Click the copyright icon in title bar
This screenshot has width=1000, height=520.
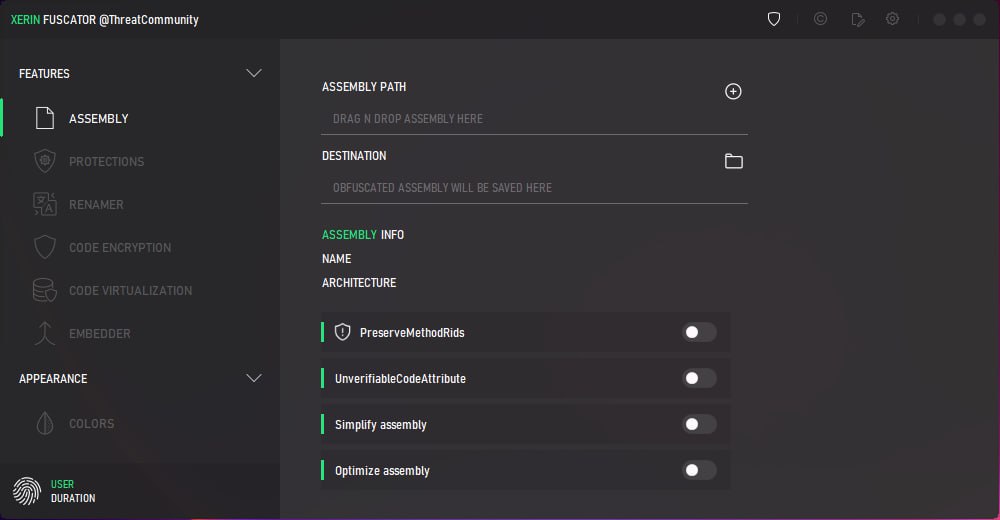(820, 19)
